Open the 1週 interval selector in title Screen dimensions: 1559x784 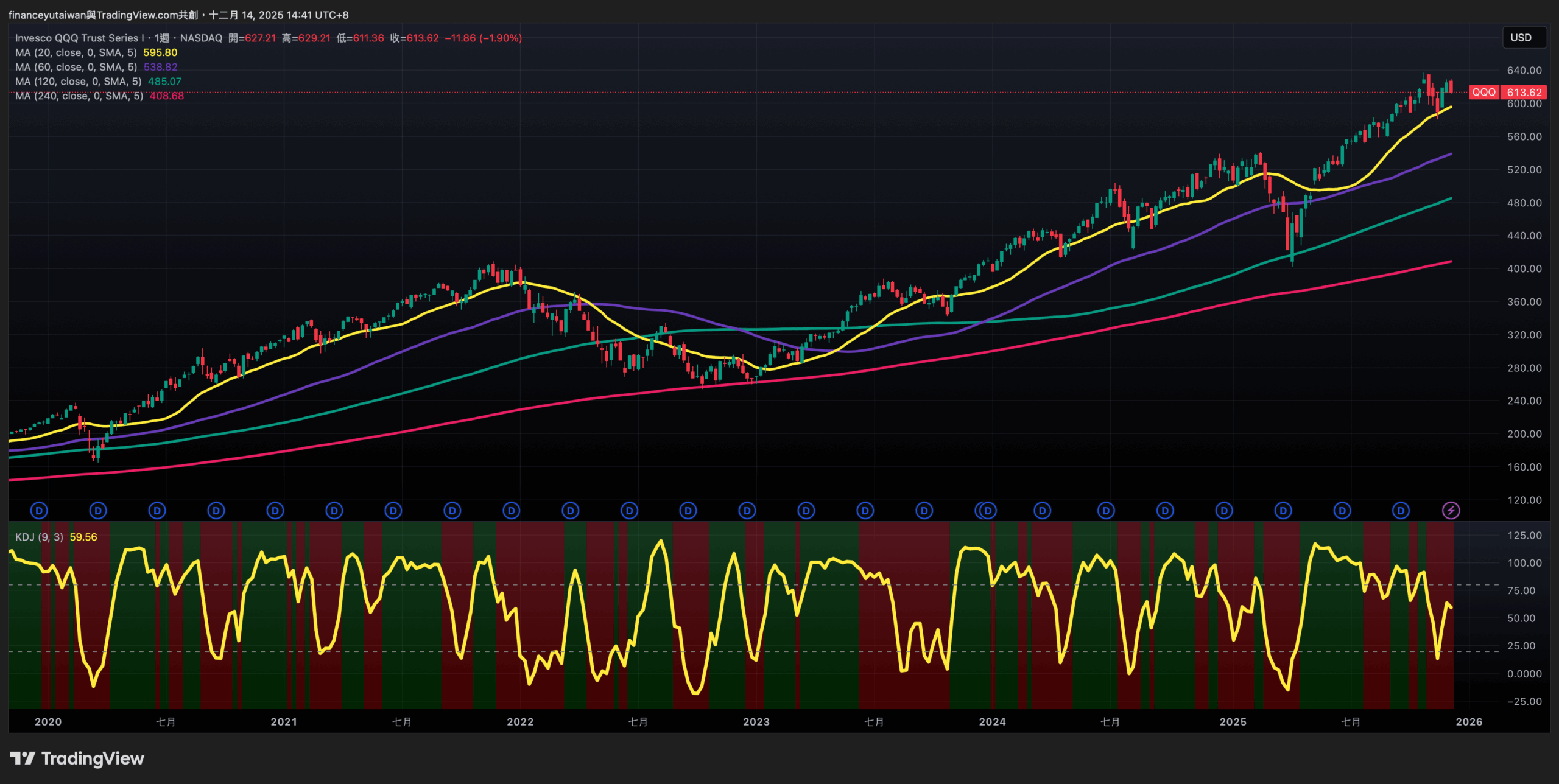pos(161,38)
